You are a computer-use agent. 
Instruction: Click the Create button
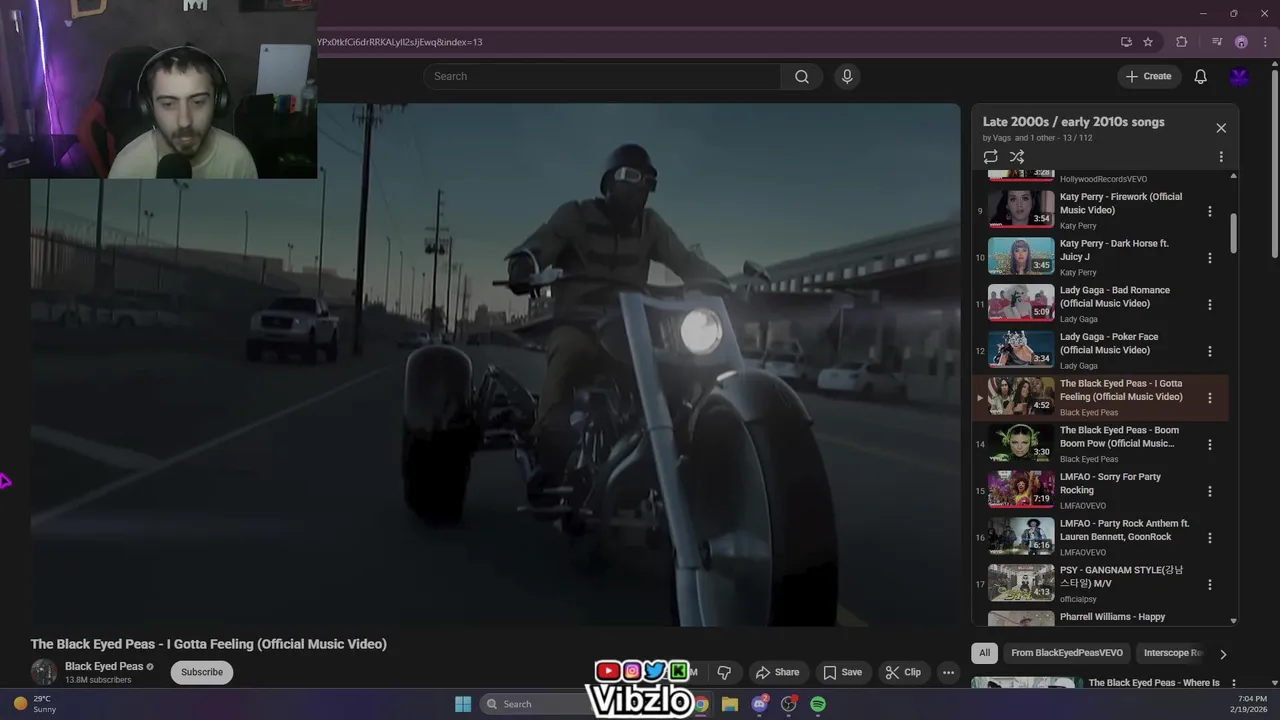point(1148,77)
